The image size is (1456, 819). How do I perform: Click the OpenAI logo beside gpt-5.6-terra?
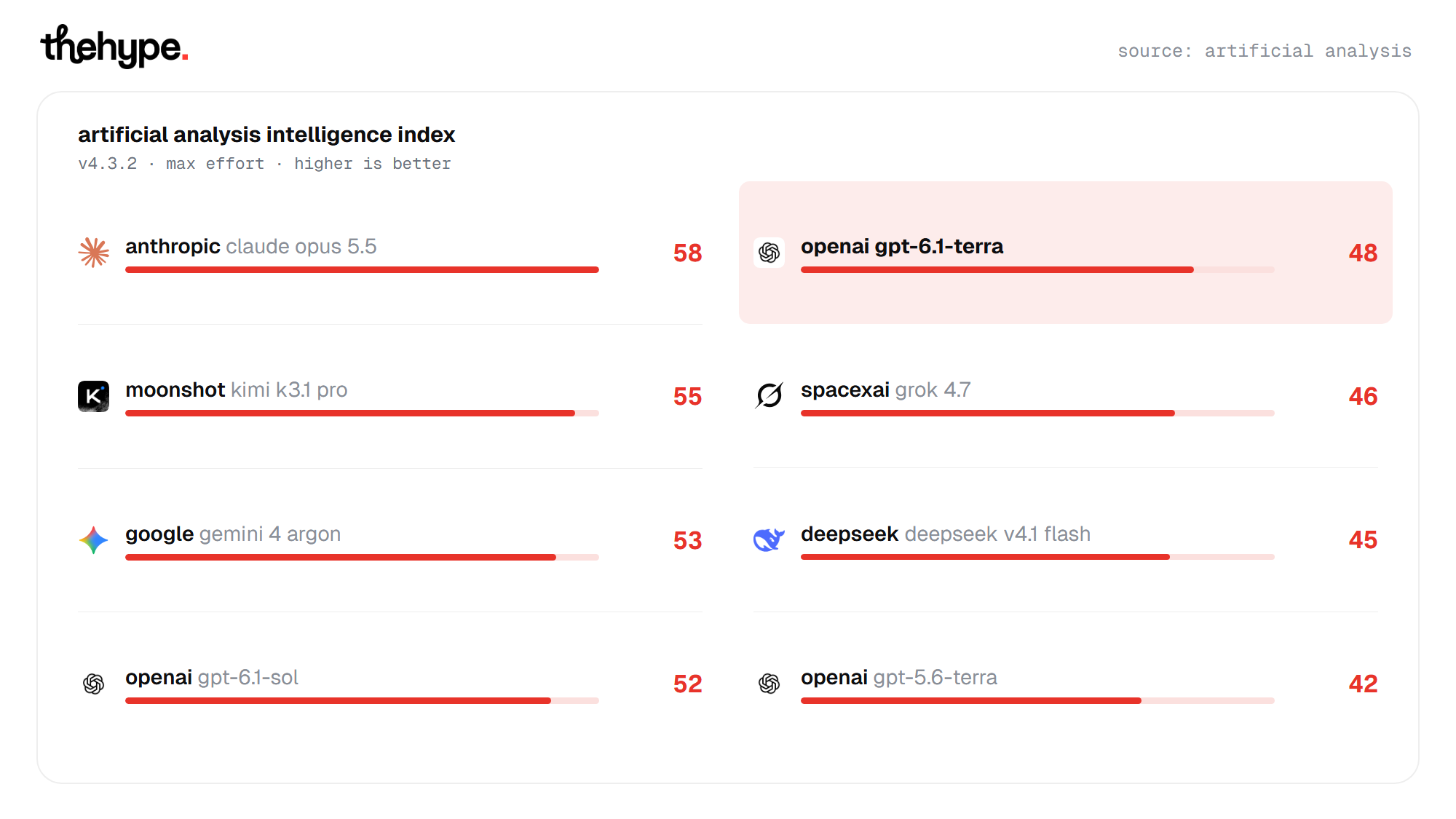pos(769,684)
